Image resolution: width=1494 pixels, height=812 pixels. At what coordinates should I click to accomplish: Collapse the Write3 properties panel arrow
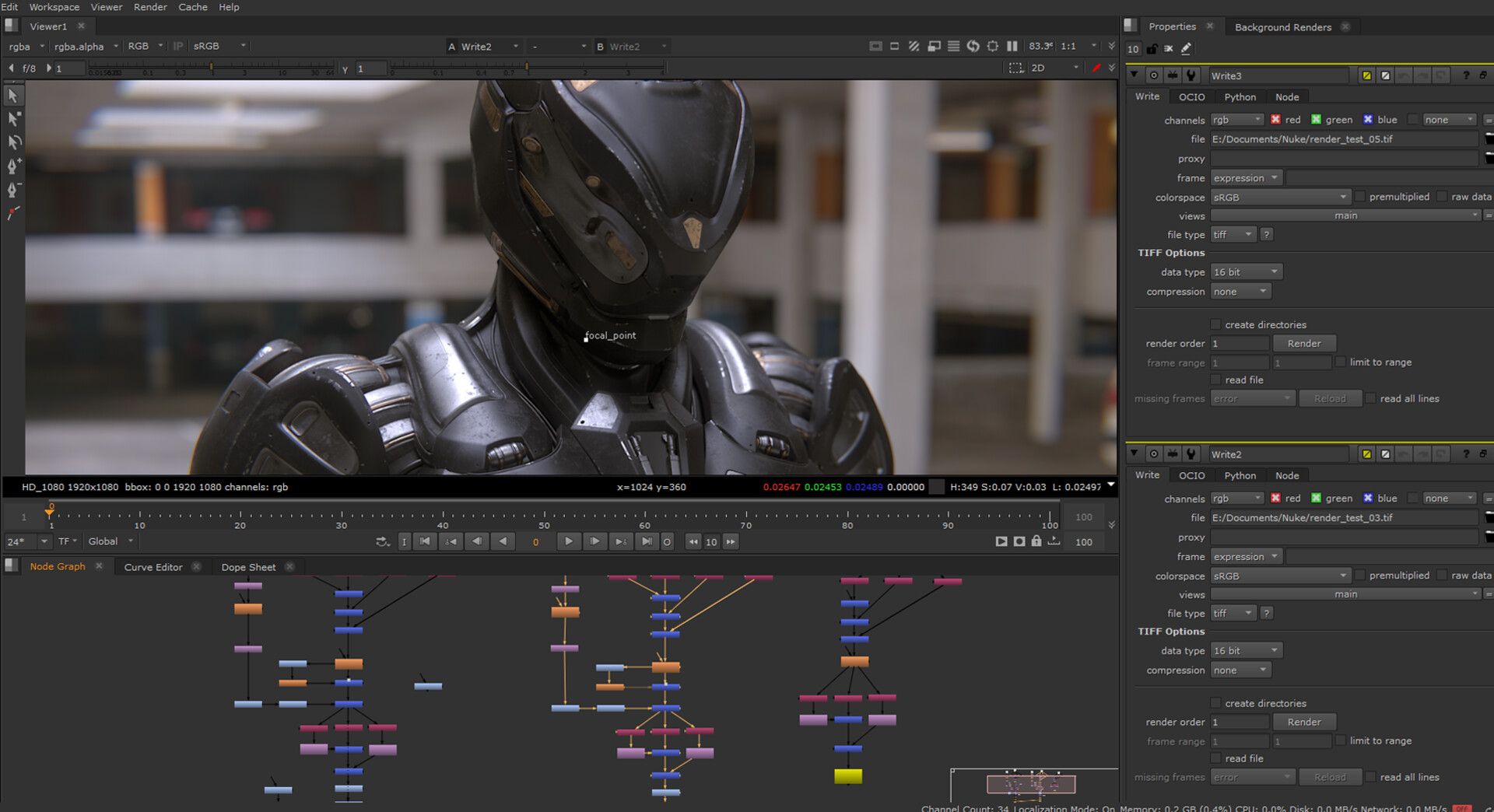coord(1135,75)
